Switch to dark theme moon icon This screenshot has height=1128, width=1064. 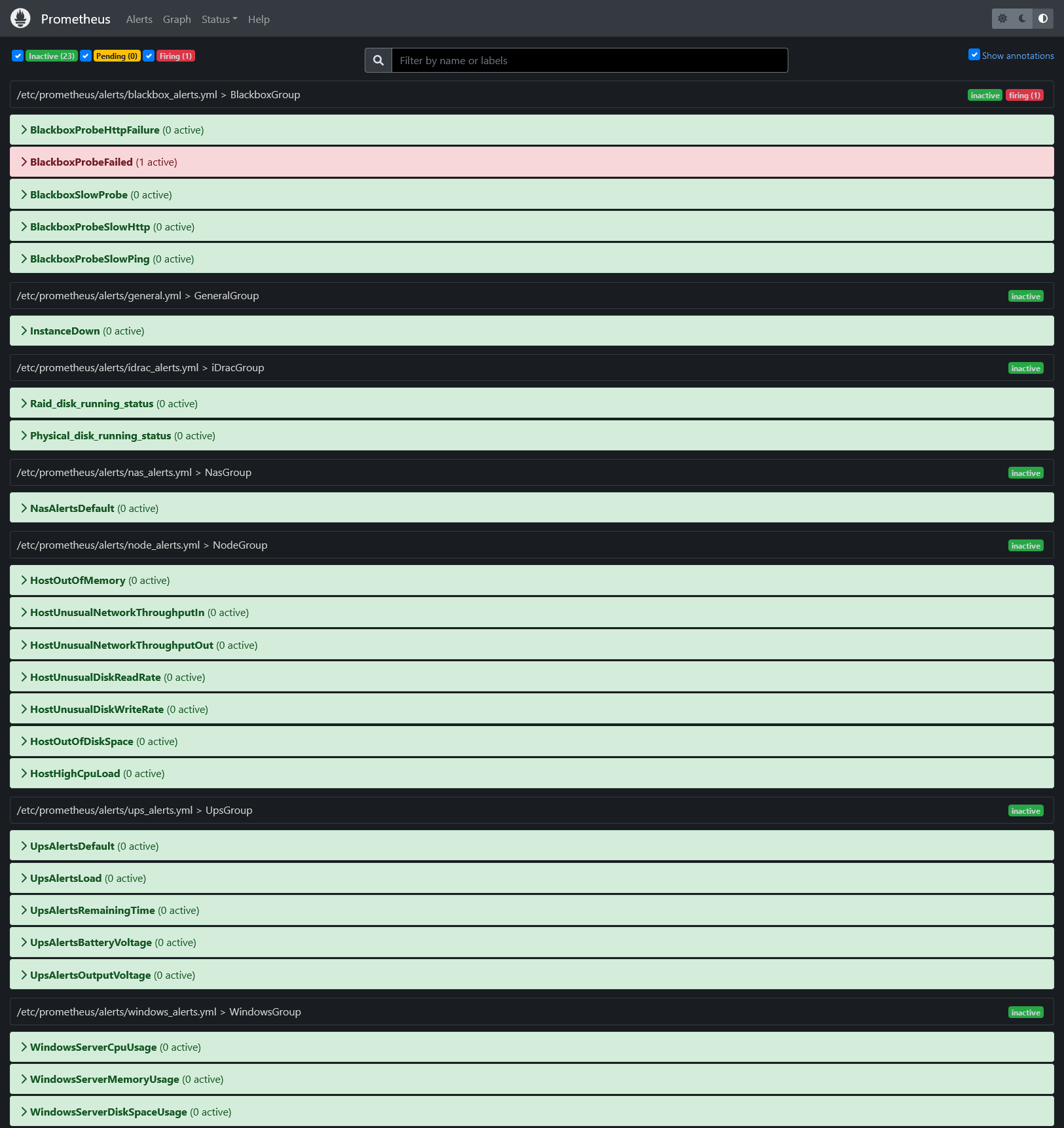point(1022,19)
